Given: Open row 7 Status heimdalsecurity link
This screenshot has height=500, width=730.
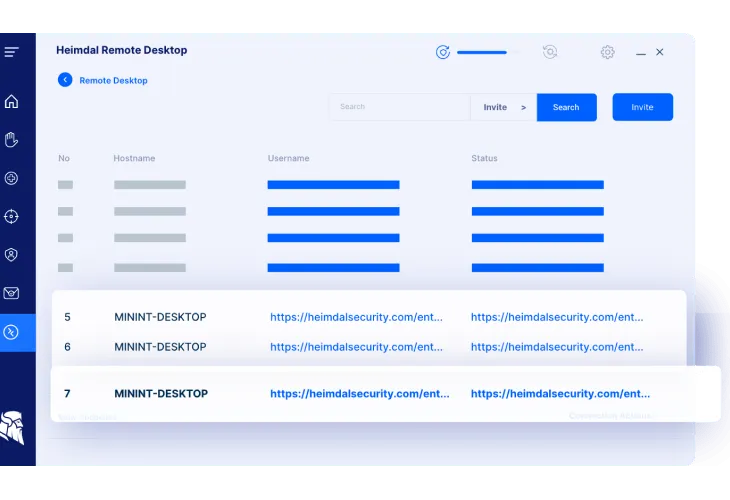Looking at the screenshot, I should coord(560,393).
